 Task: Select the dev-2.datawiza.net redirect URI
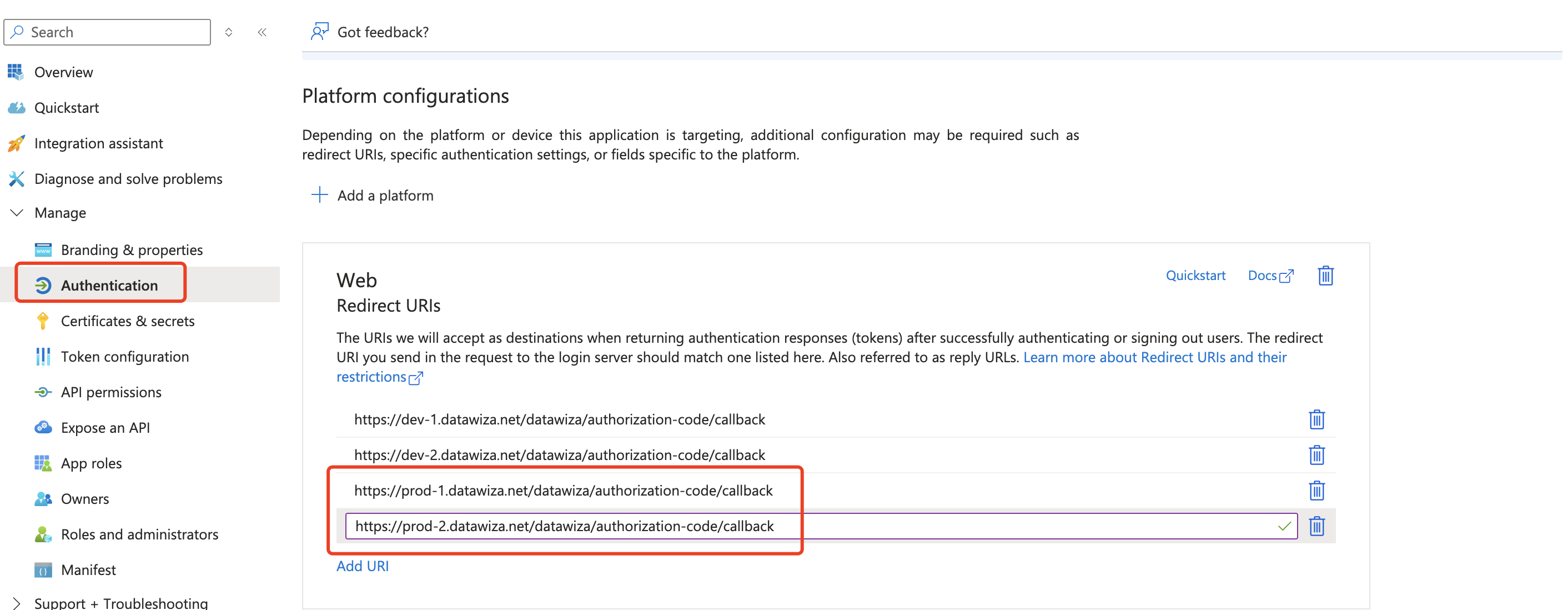pos(559,456)
